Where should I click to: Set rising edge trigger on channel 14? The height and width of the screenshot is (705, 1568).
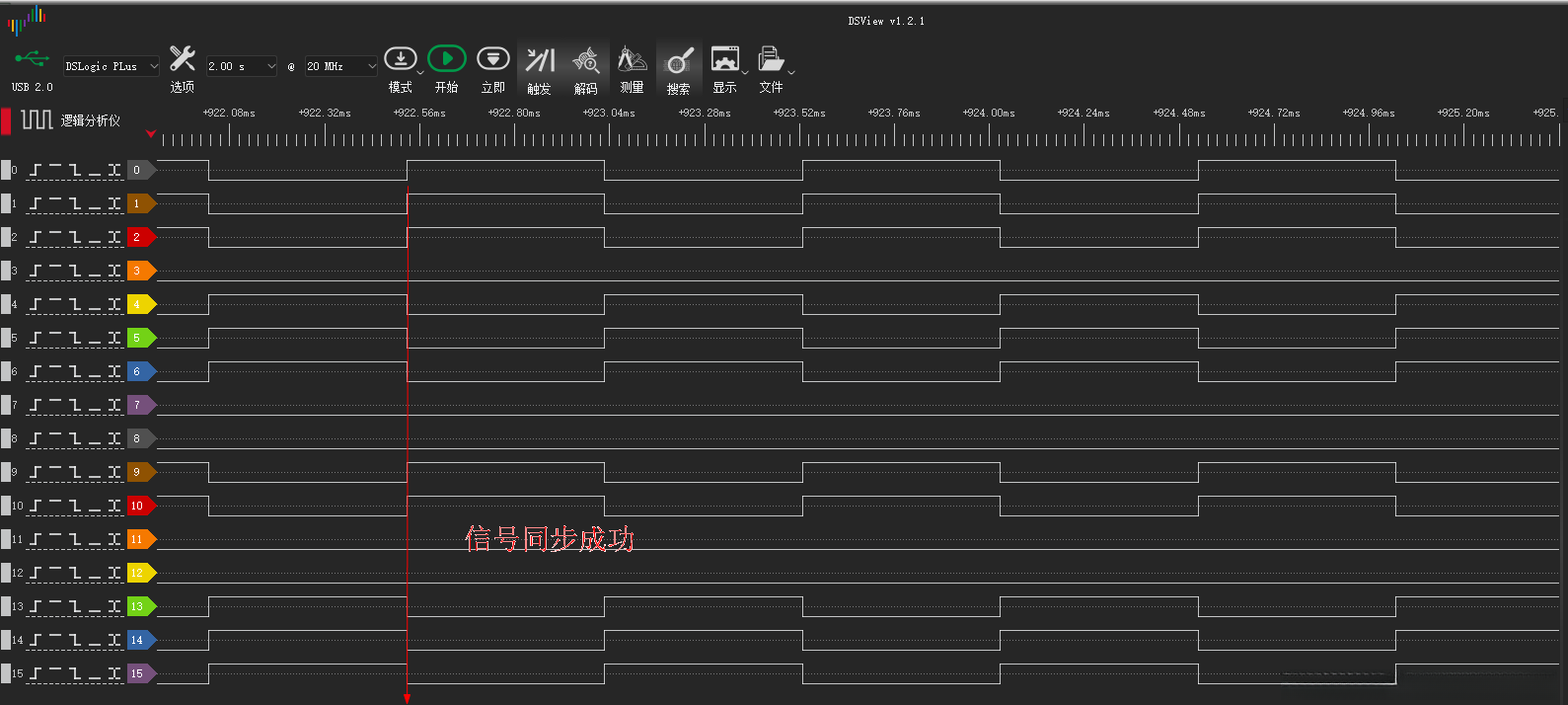[x=37, y=640]
